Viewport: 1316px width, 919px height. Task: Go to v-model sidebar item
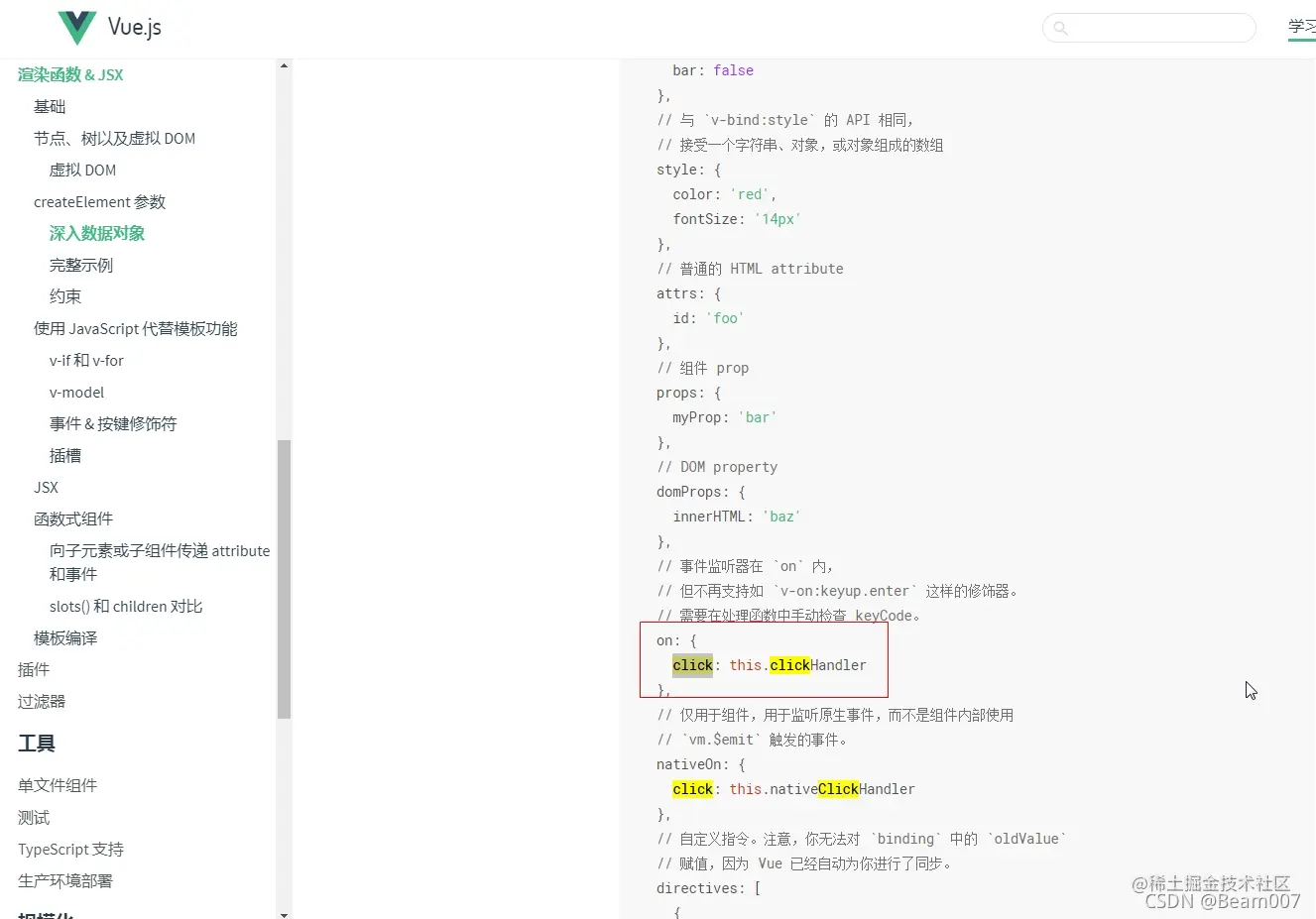[x=76, y=392]
